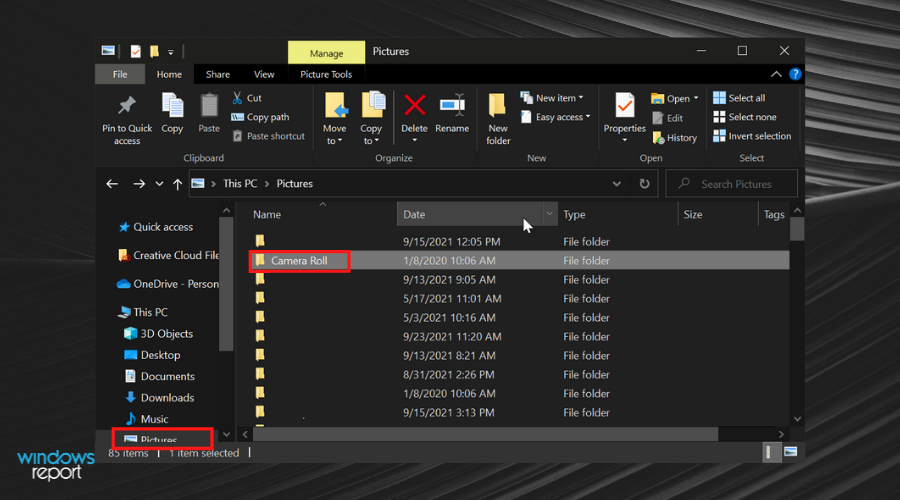Open address bar history dropdown
The height and width of the screenshot is (500, 900).
616,184
